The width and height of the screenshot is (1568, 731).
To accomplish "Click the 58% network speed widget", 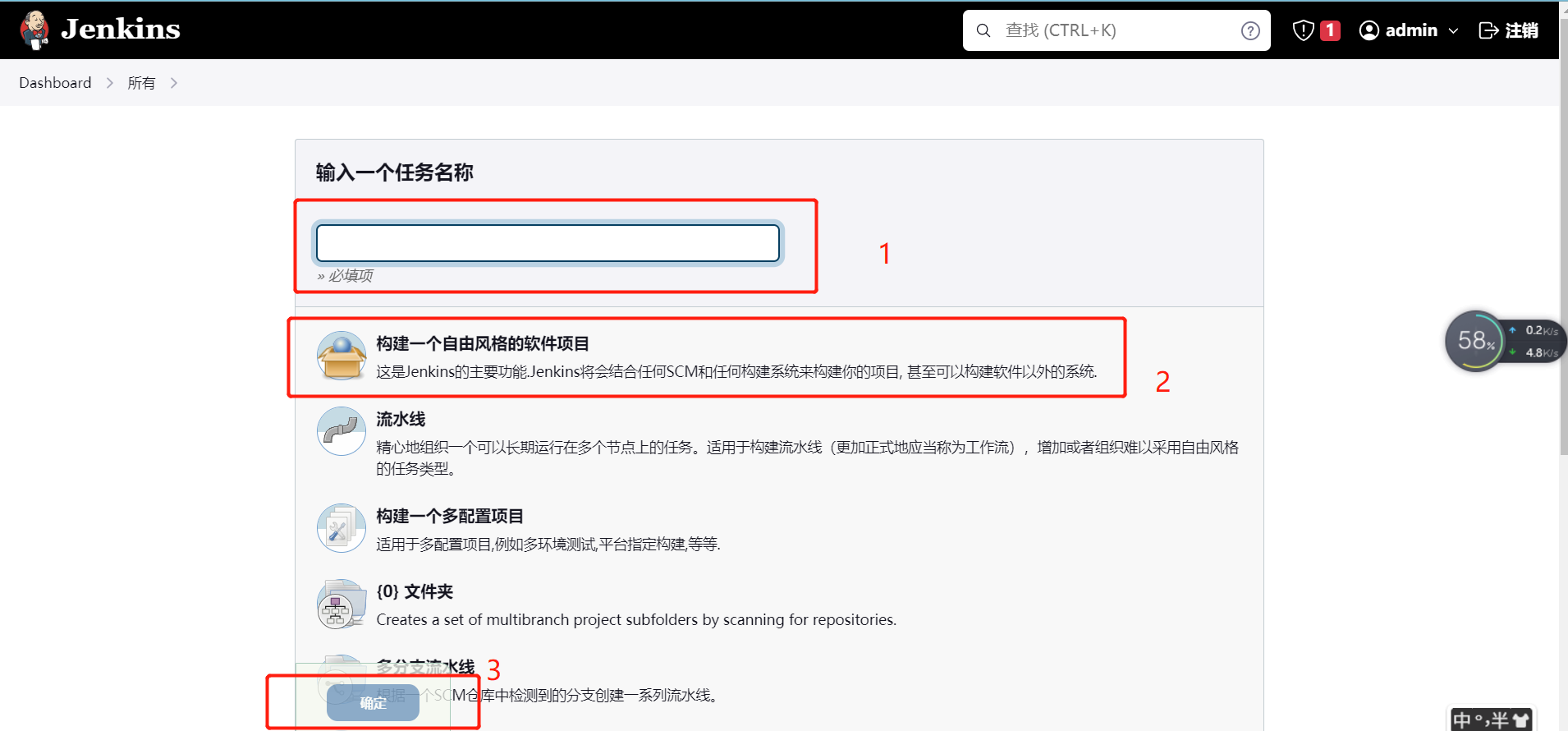I will [1505, 341].
